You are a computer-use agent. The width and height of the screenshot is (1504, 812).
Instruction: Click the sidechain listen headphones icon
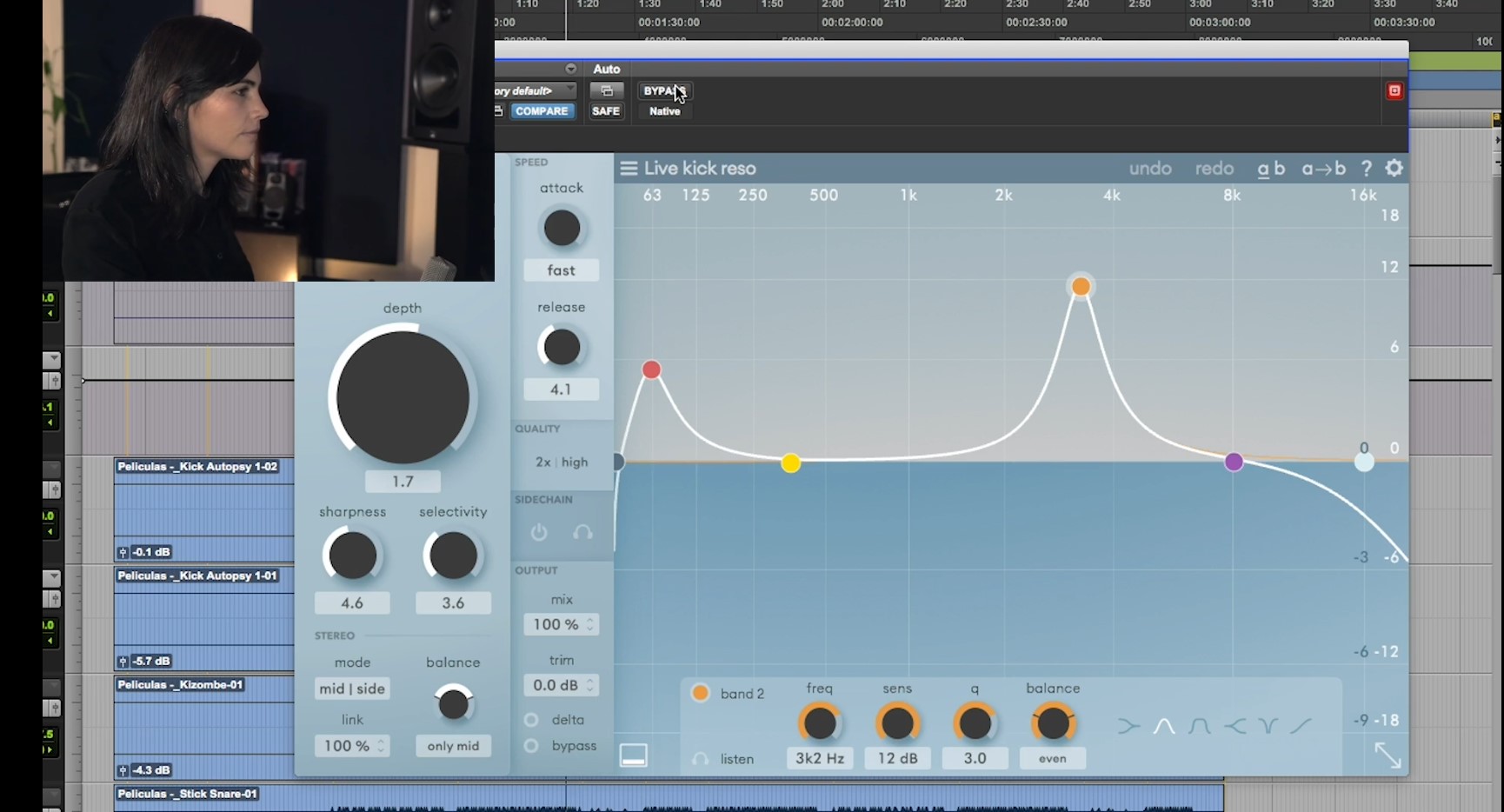(582, 532)
